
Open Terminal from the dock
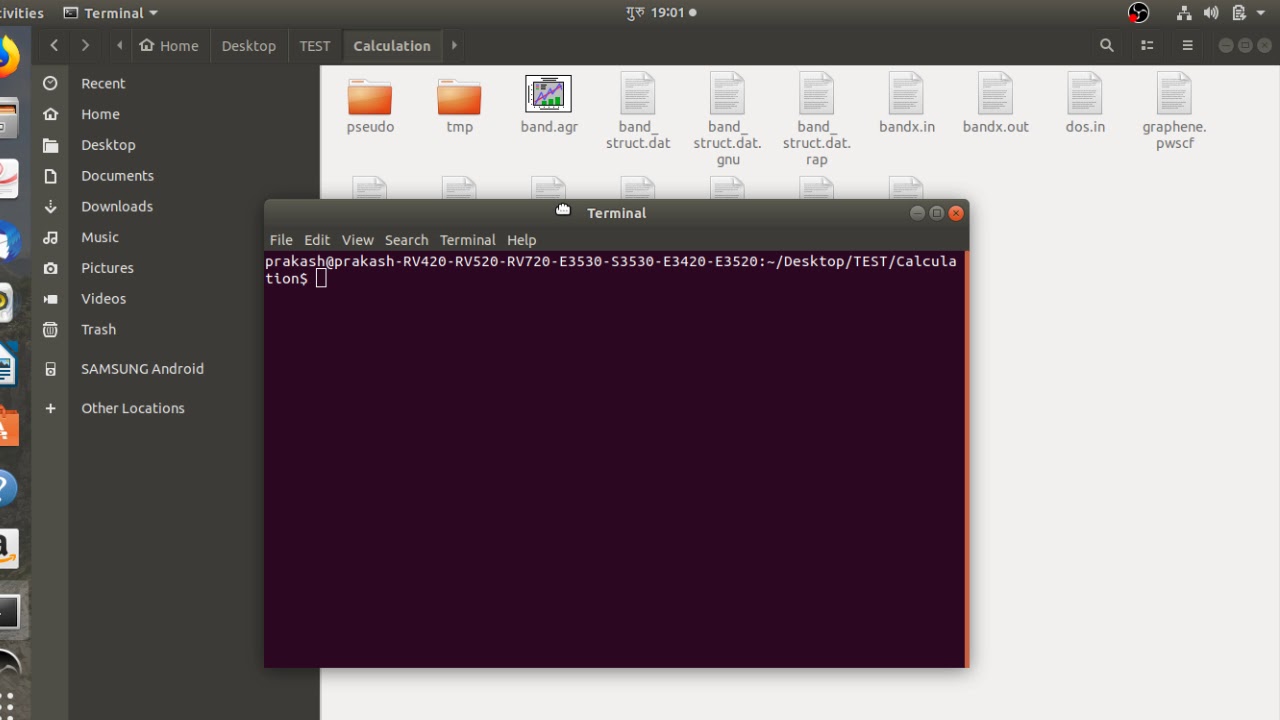pyautogui.click(x=9, y=611)
